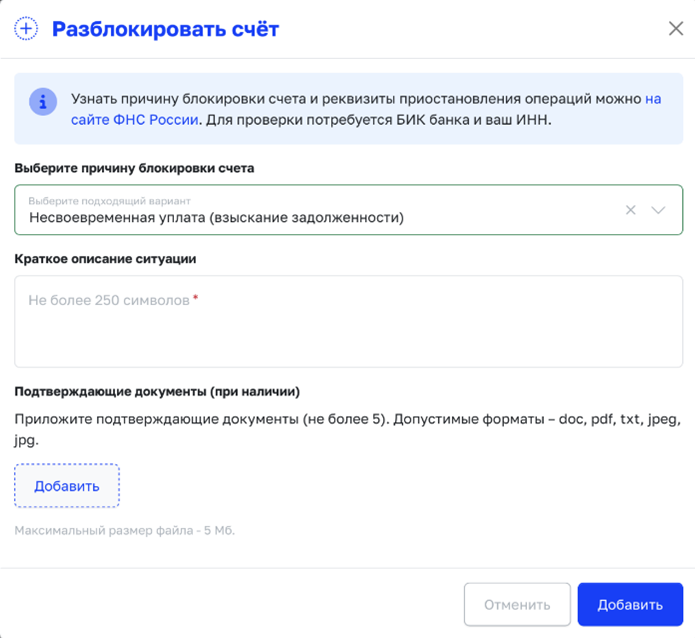The height and width of the screenshot is (638, 695).
Task: Click the Подтверждающие документы (при наличии) heading
Action: coord(157,391)
